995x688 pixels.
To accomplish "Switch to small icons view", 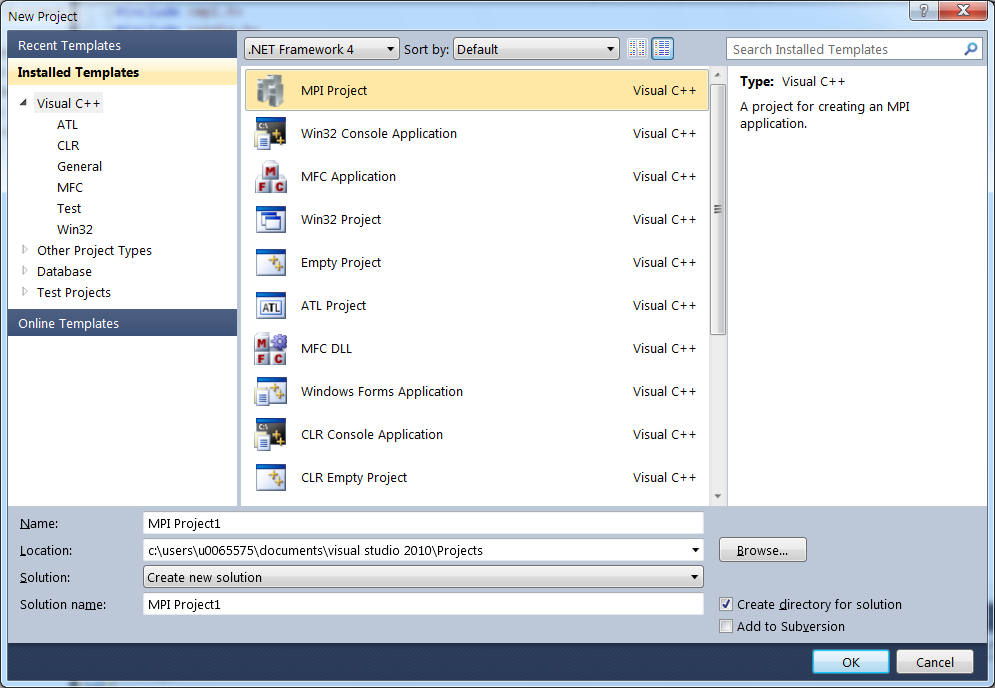I will pos(637,49).
